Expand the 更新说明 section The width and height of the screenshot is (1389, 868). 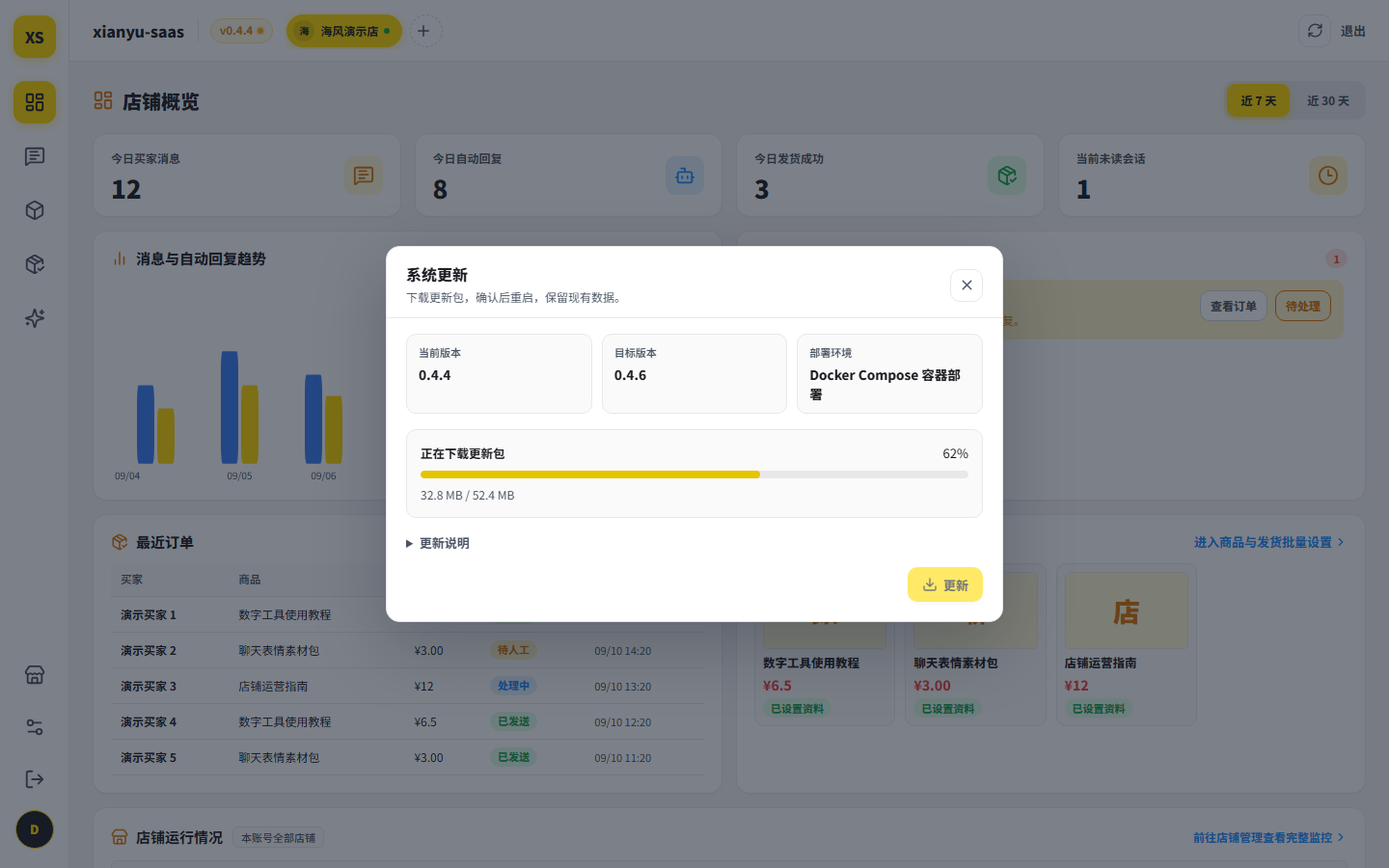pyautogui.click(x=438, y=544)
